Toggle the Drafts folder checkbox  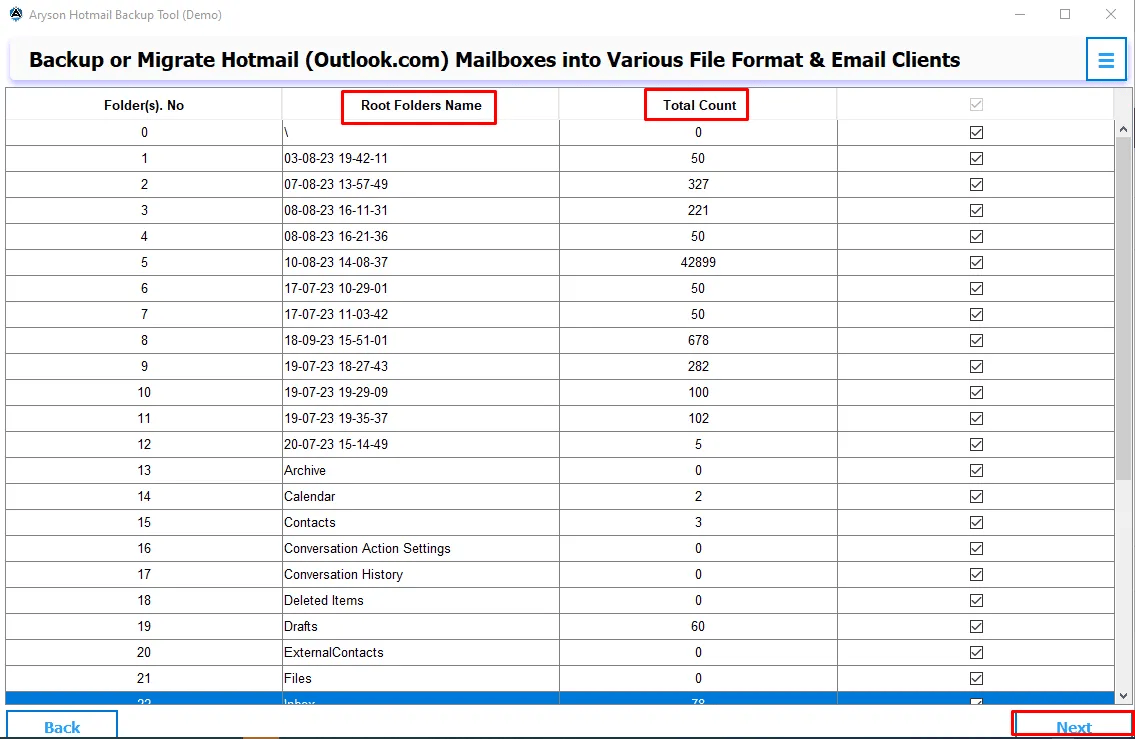click(x=976, y=627)
